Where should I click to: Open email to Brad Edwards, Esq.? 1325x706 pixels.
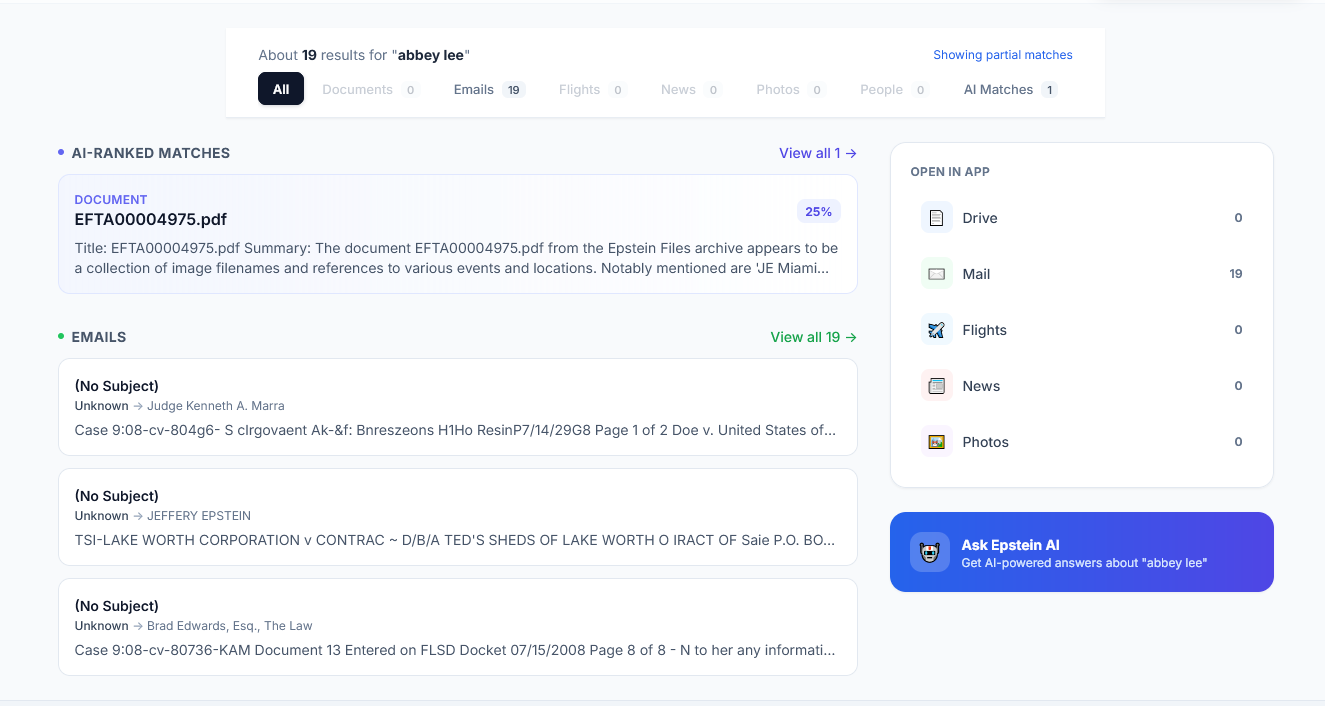click(x=457, y=627)
